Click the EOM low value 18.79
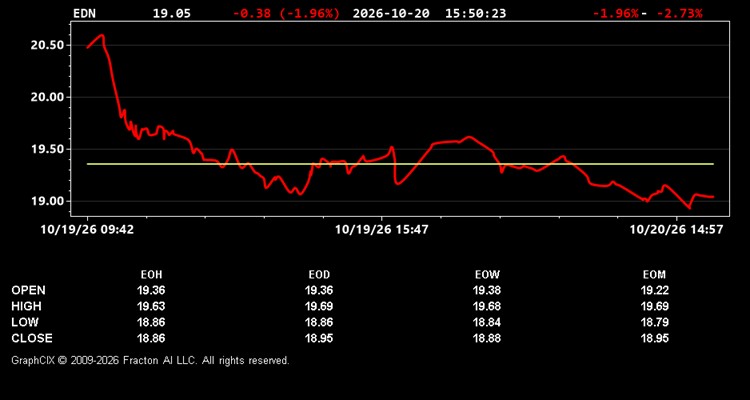 pos(654,322)
